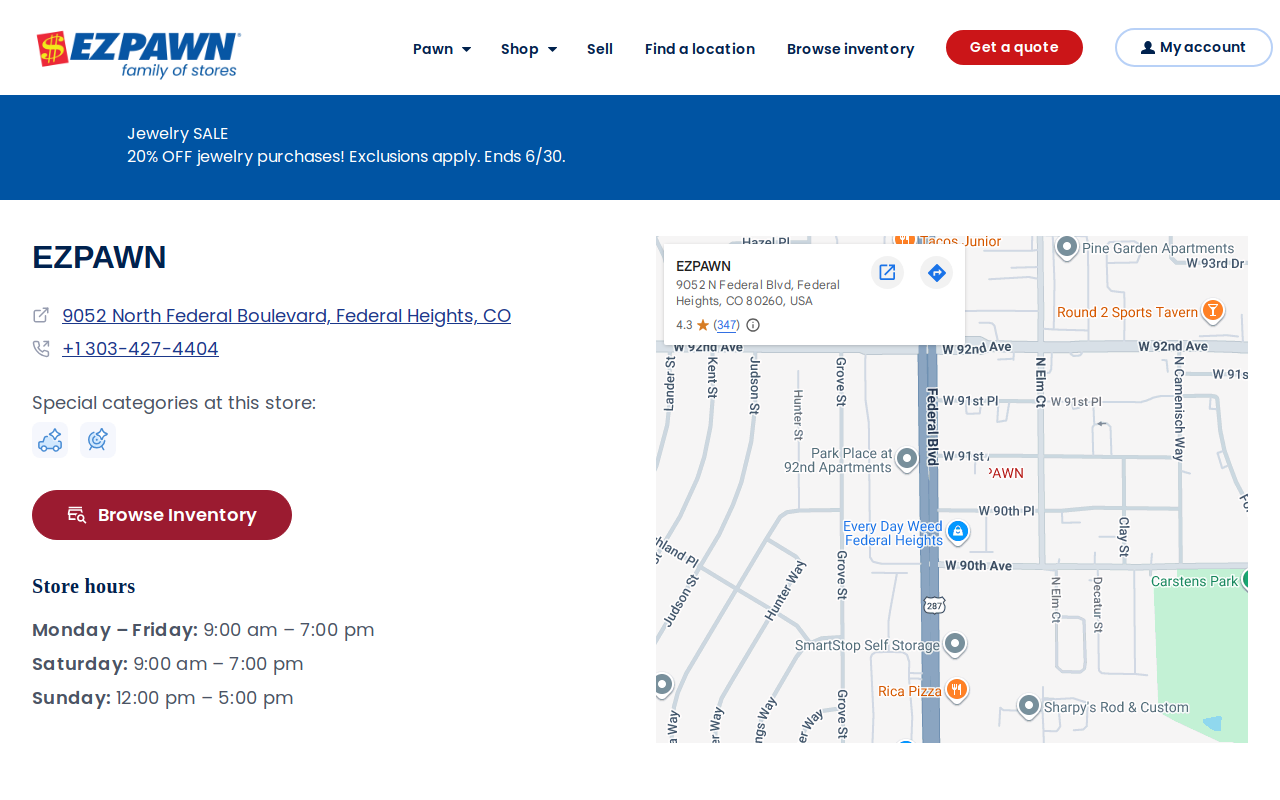Screen dimensions: 1280x800
Task: Expand the Shop dropdown menu
Action: click(x=529, y=49)
